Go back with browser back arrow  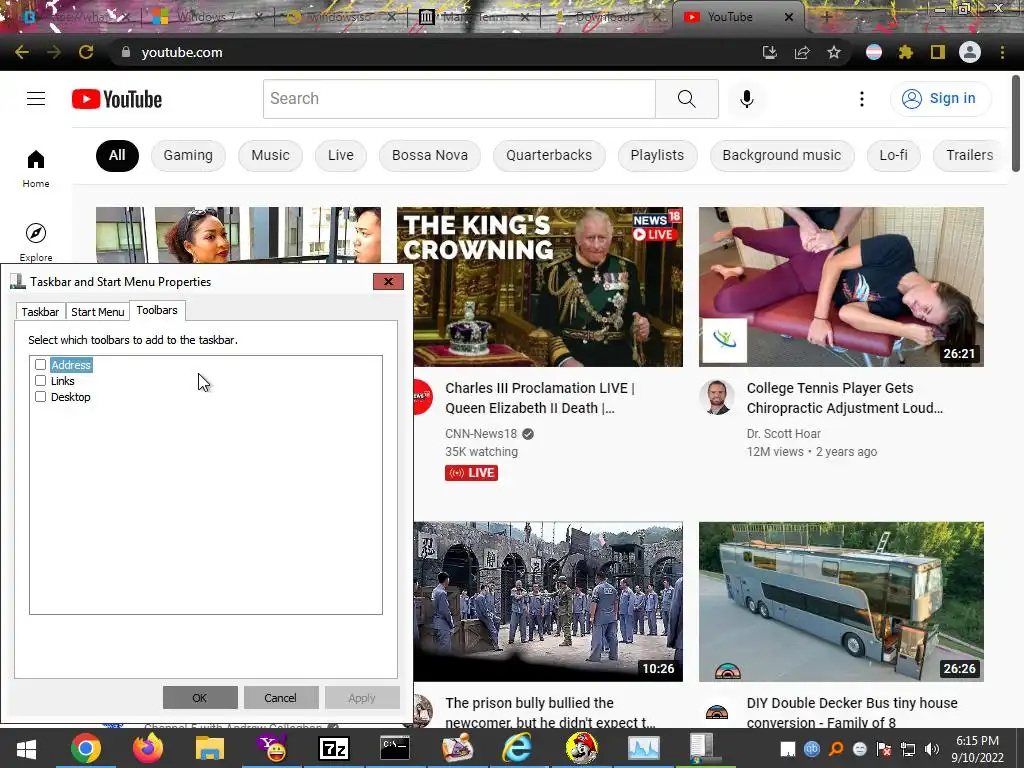pyautogui.click(x=22, y=52)
